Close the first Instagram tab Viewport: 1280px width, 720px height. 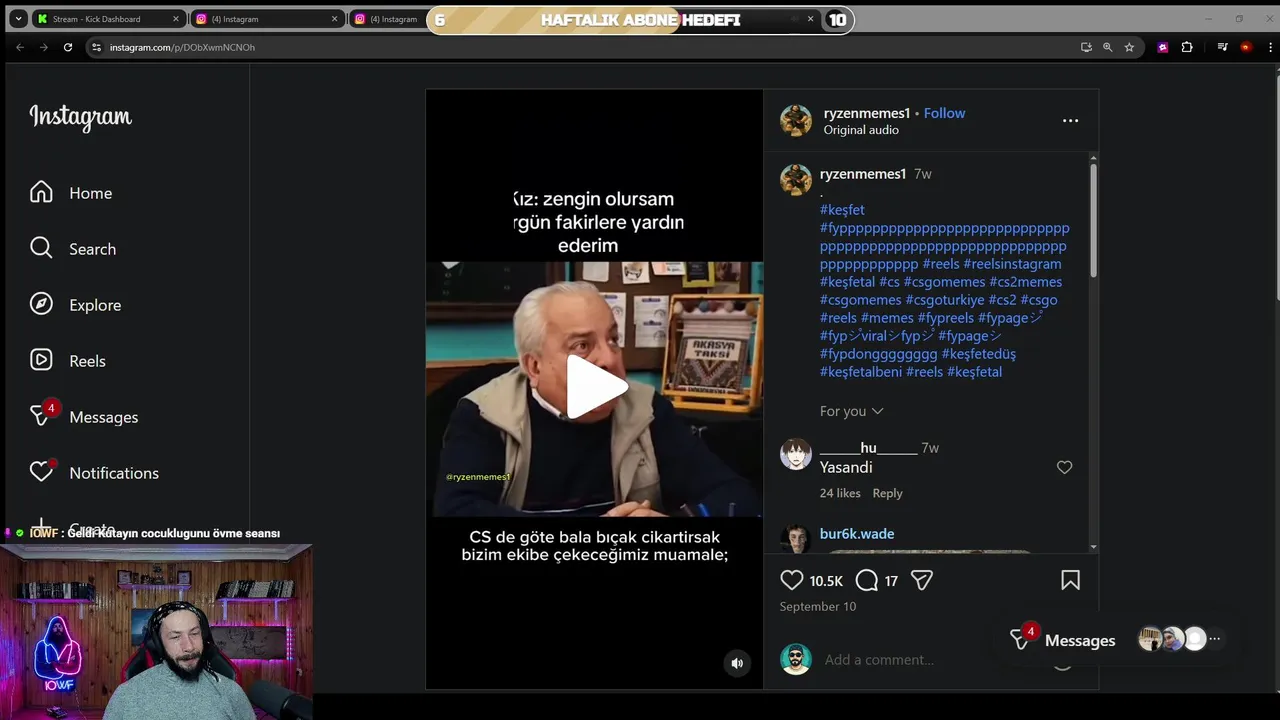click(x=334, y=19)
